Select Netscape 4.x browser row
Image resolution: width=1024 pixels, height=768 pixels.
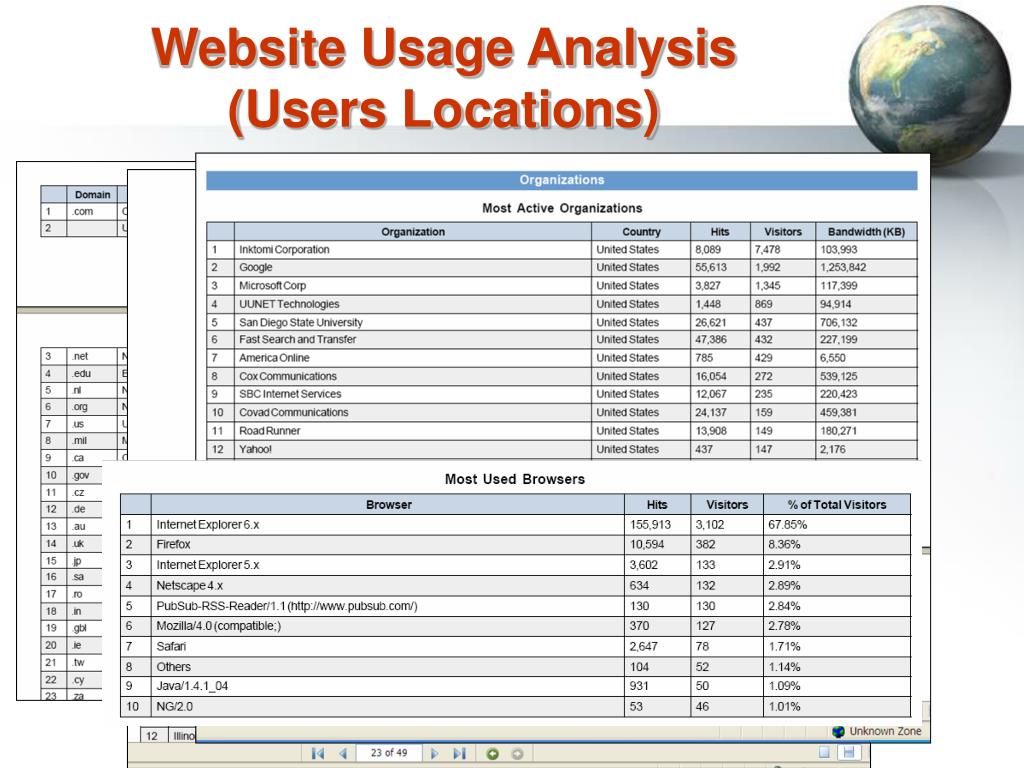click(515, 586)
